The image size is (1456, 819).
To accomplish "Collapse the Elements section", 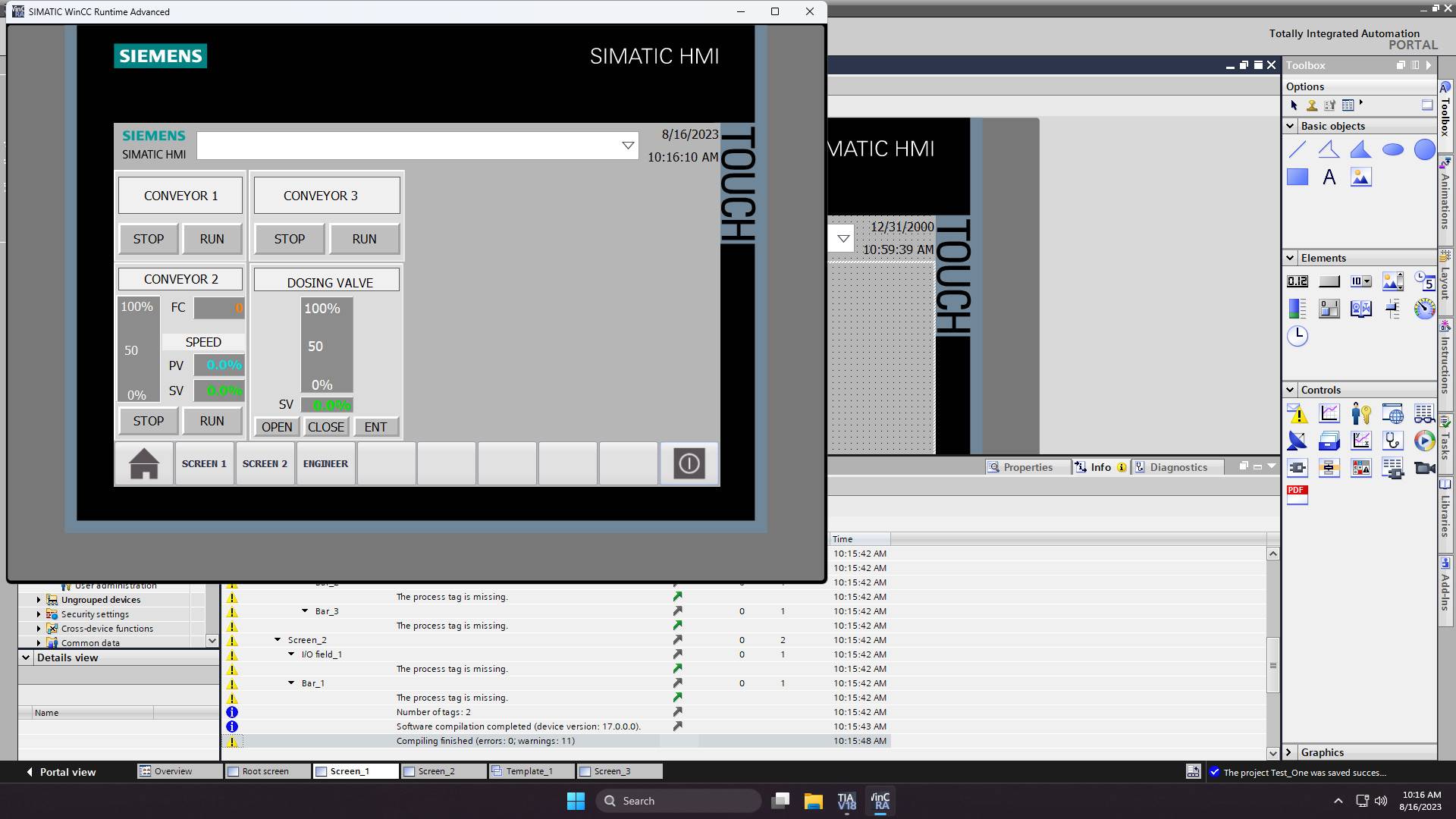I will point(1290,258).
